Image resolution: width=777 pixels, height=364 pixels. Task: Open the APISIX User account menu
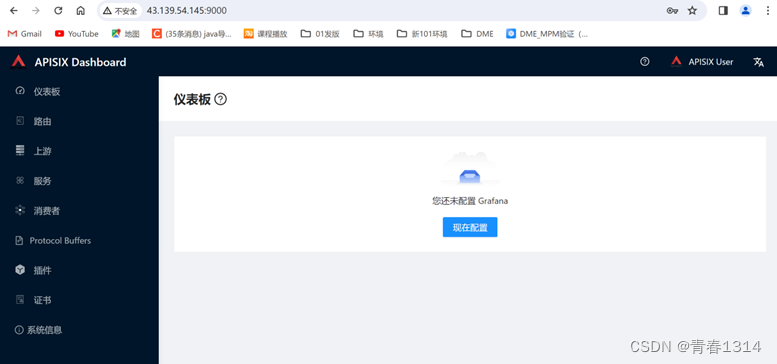702,61
